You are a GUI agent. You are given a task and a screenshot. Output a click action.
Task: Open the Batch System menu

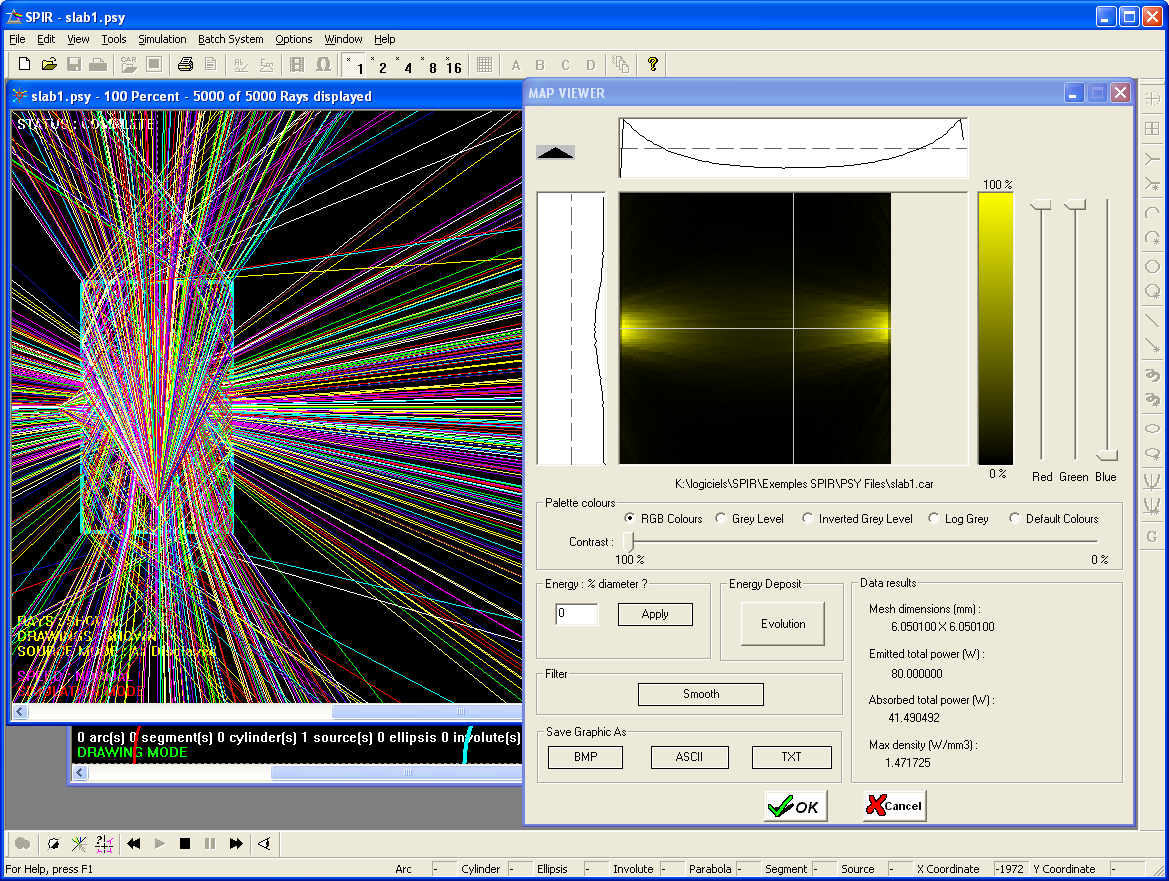(231, 39)
